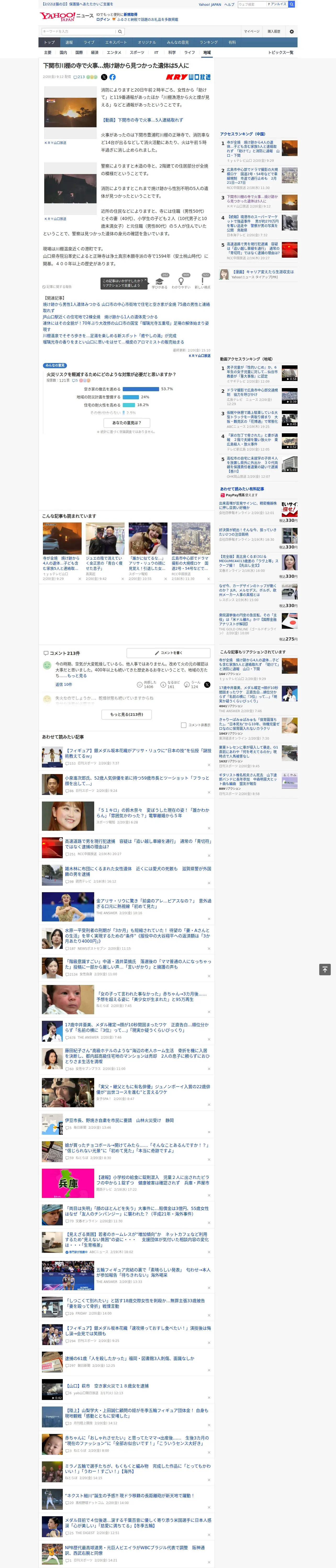
Task: Share article on Facebook
Action: [112, 77]
